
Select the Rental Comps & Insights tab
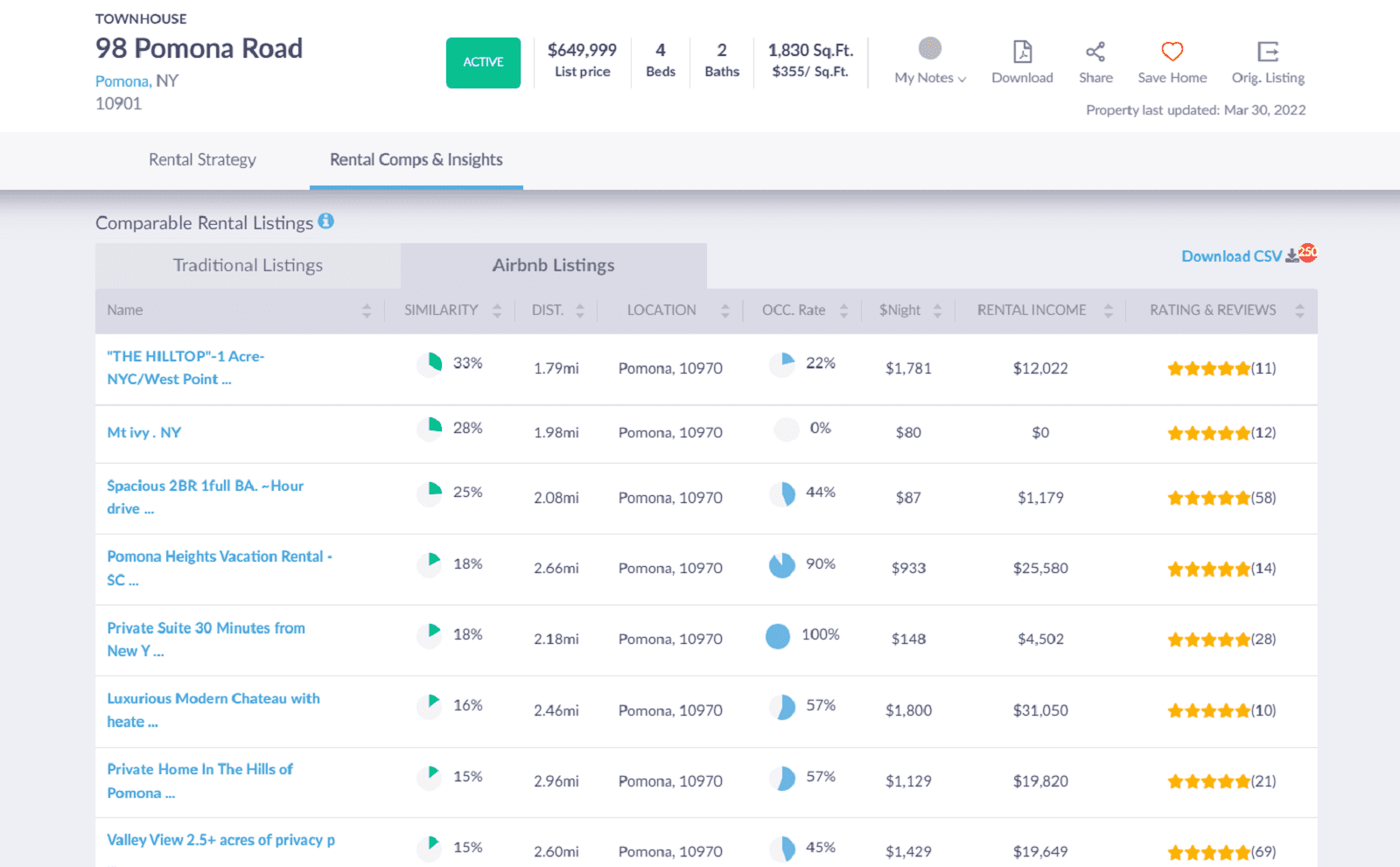coord(416,159)
